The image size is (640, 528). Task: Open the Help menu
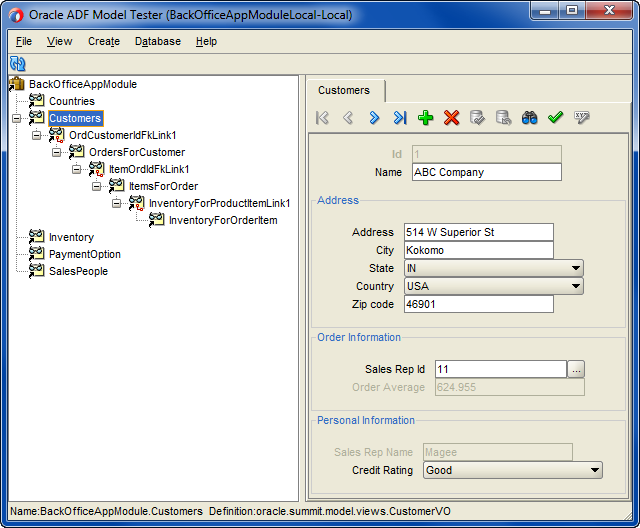(x=206, y=41)
